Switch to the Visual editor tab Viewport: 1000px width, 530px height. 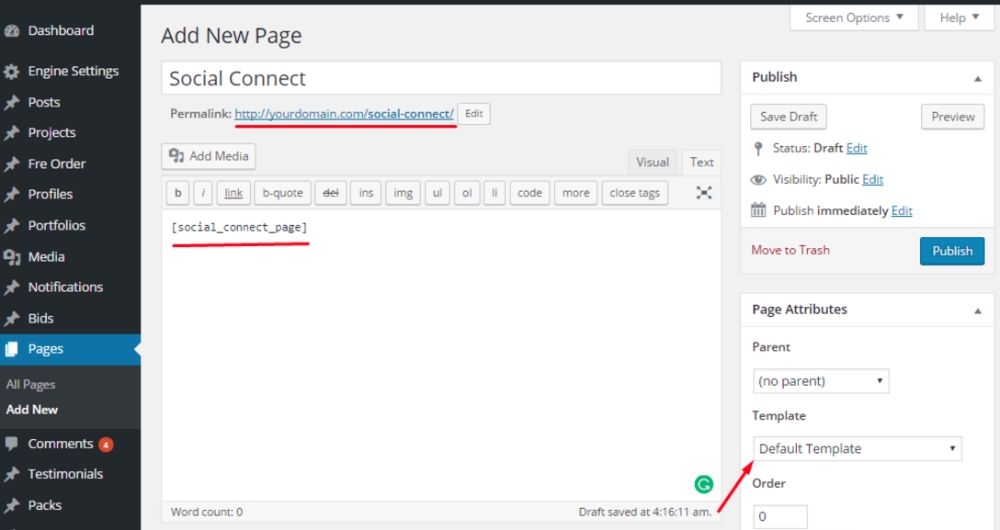coord(652,162)
